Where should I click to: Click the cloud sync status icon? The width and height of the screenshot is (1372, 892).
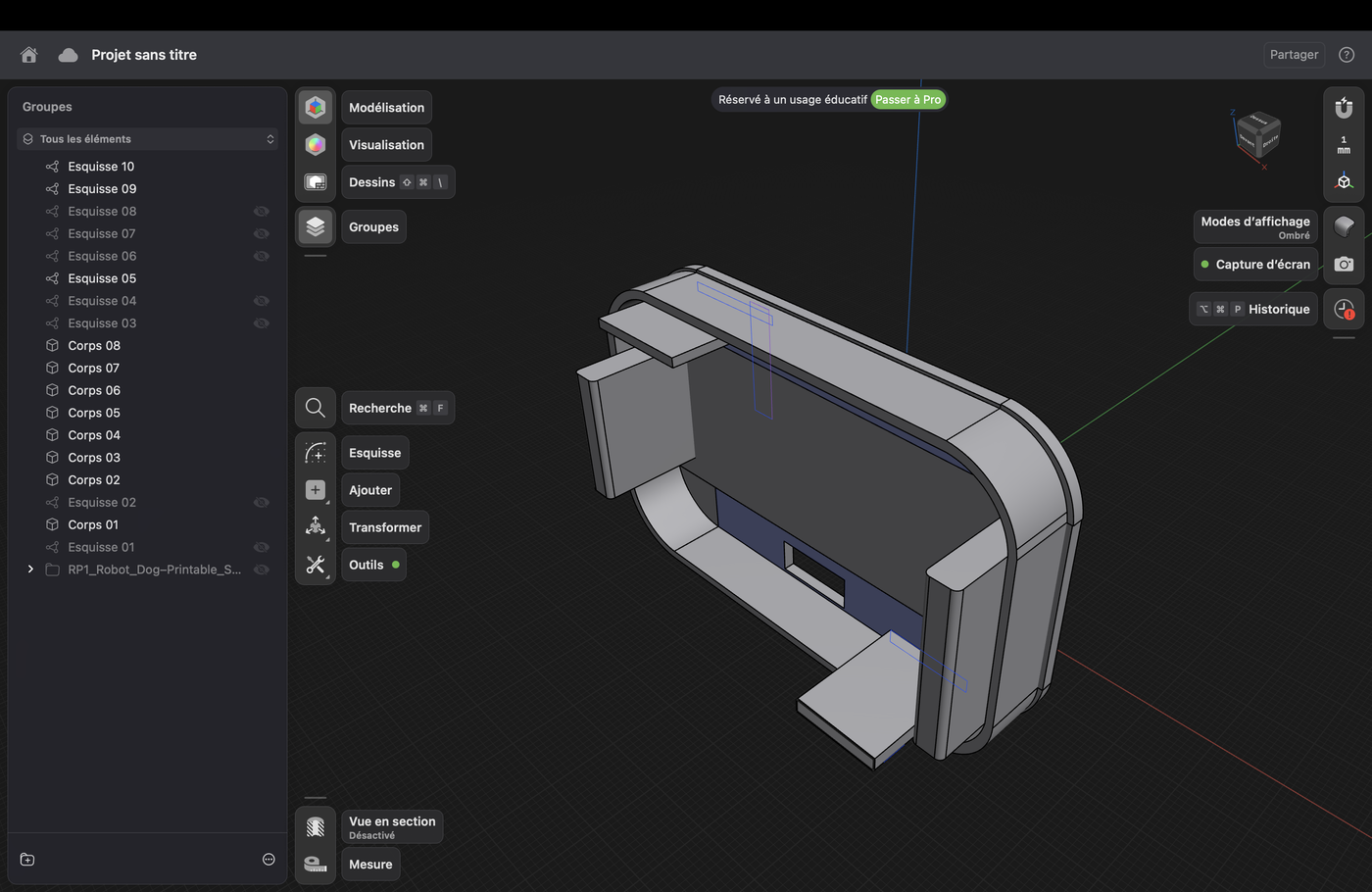coord(68,55)
